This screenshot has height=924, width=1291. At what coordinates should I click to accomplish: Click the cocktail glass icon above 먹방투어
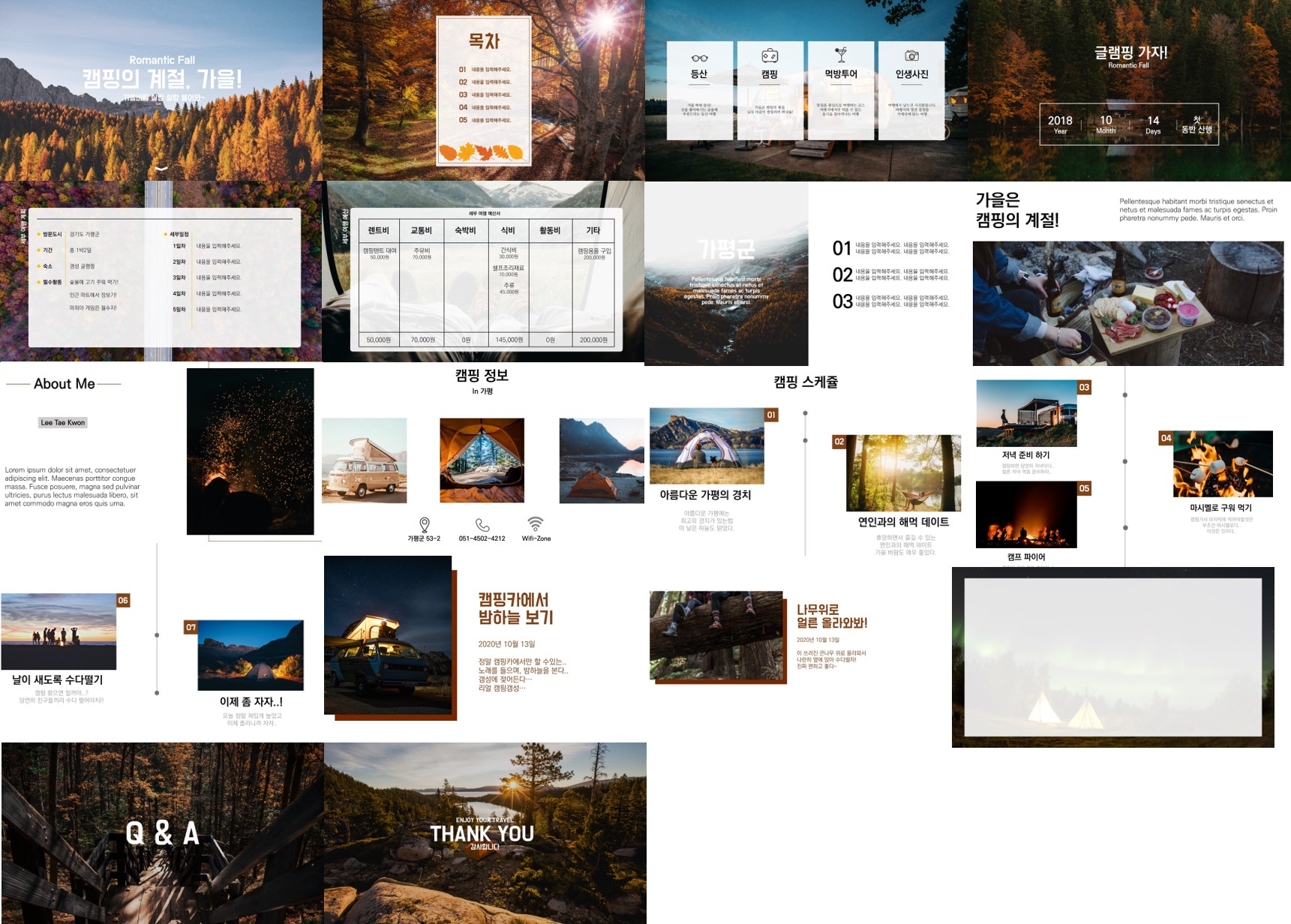click(x=841, y=55)
